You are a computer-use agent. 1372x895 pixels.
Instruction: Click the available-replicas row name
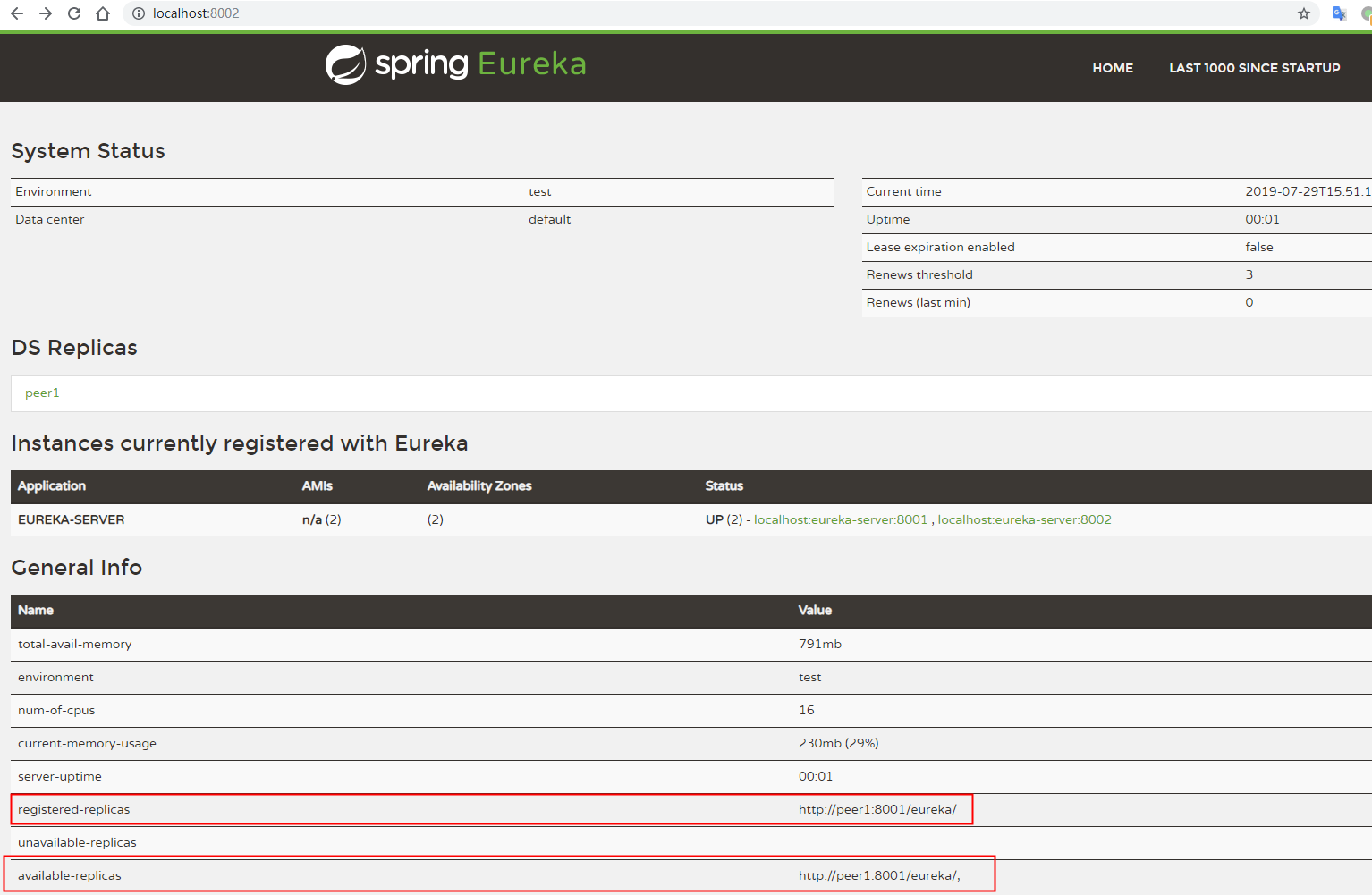tap(70, 875)
